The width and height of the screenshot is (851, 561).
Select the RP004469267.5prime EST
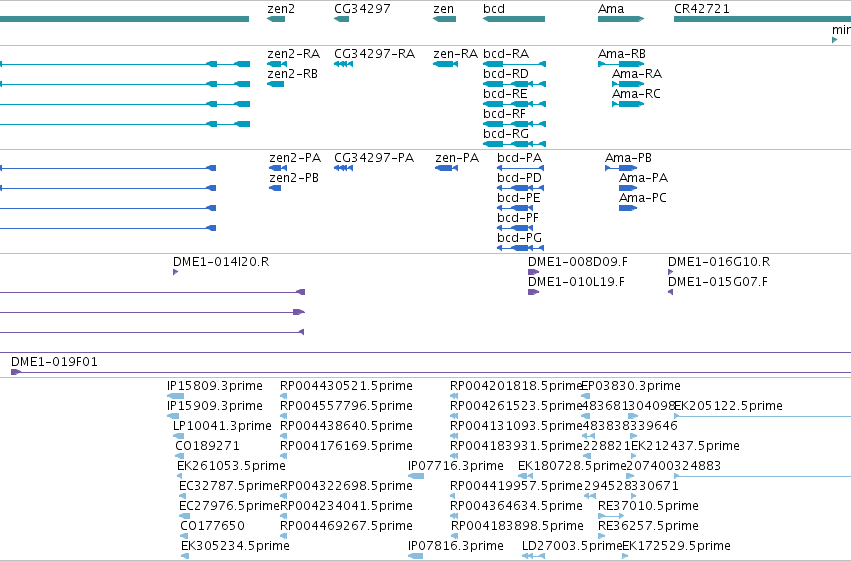(283, 536)
